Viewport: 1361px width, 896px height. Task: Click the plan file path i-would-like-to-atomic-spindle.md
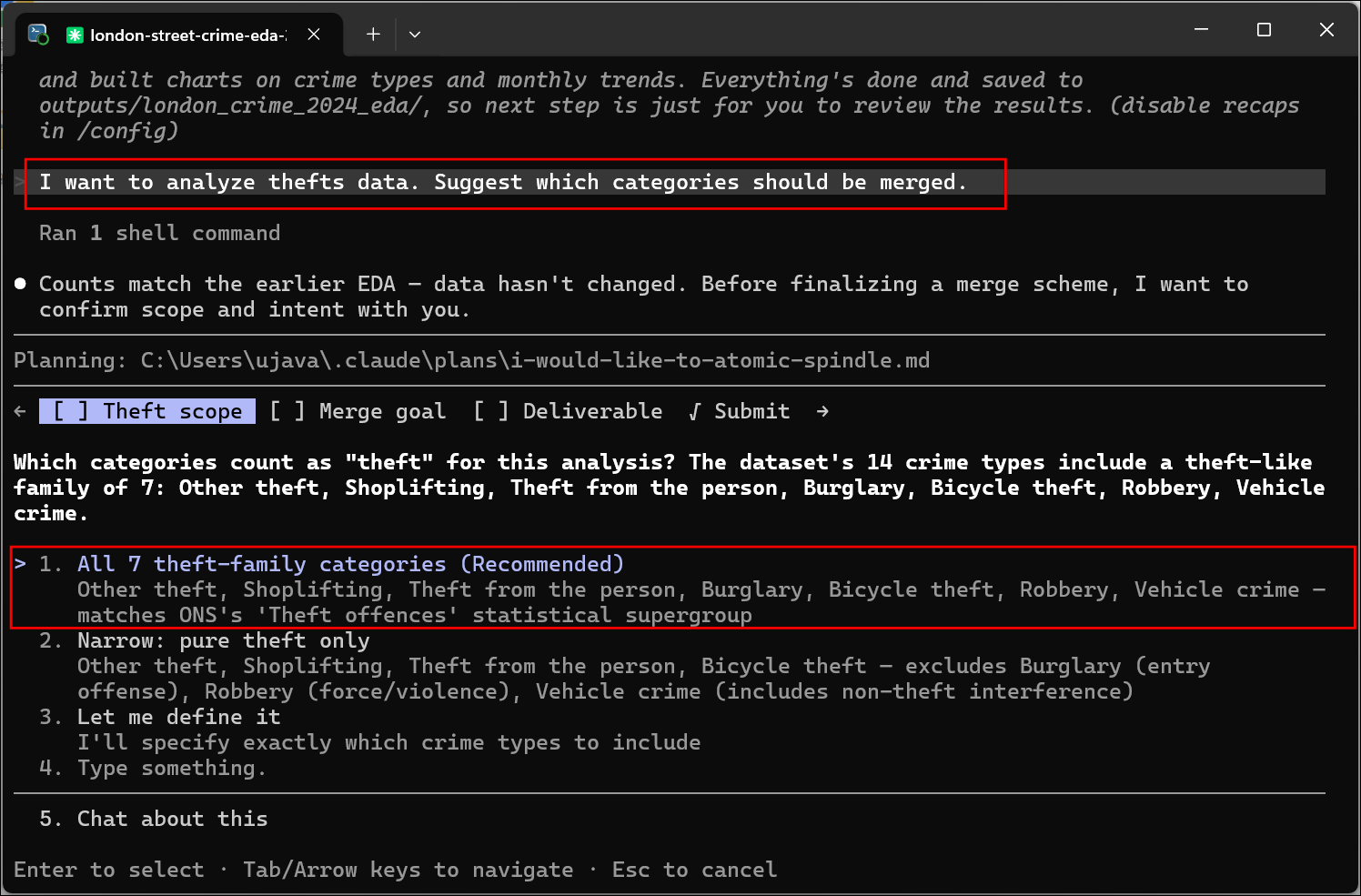tap(535, 360)
